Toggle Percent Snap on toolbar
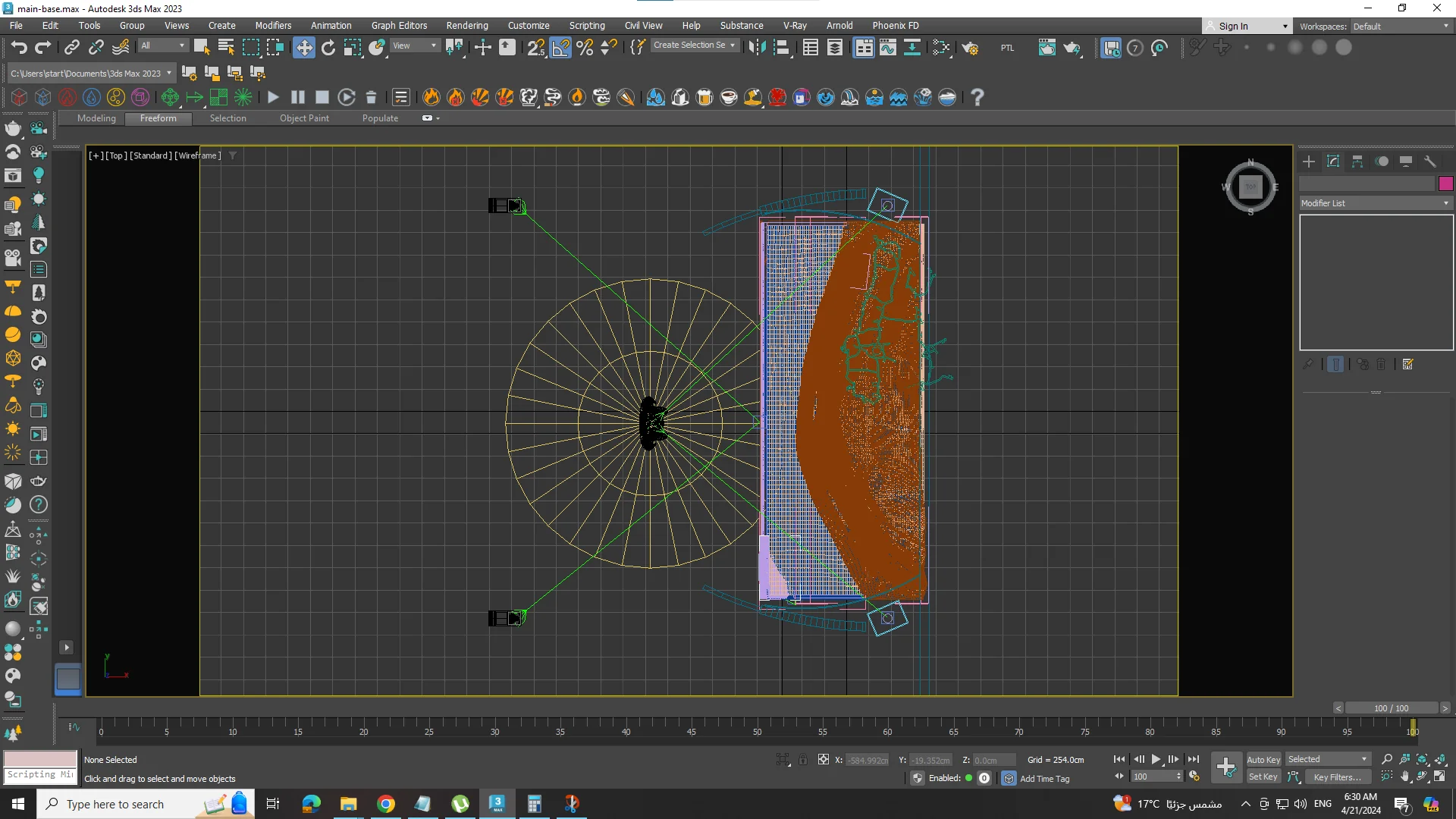Screen dimensions: 1456x819 pyautogui.click(x=585, y=48)
